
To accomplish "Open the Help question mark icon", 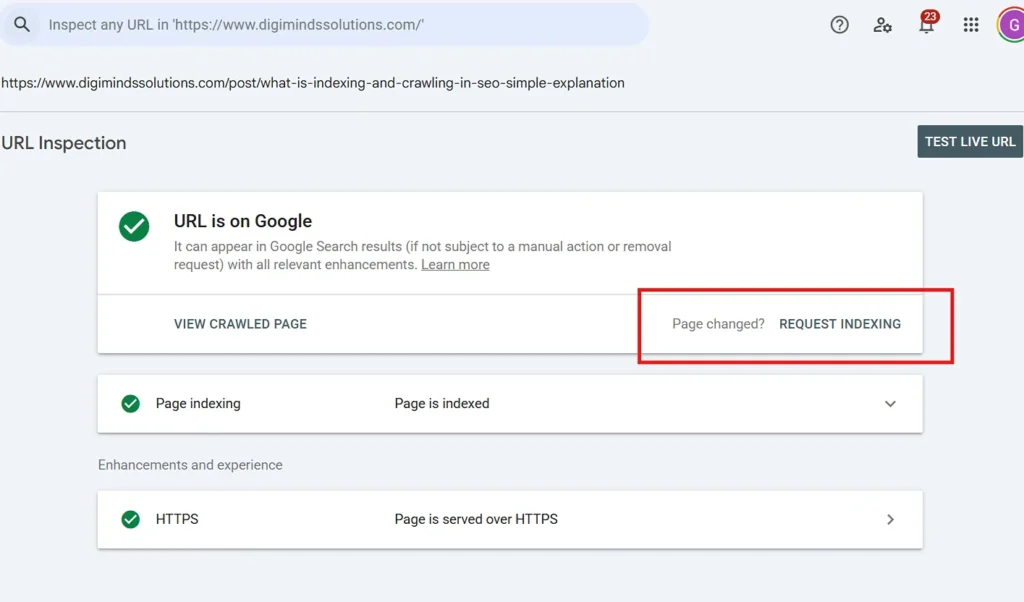I will (839, 25).
